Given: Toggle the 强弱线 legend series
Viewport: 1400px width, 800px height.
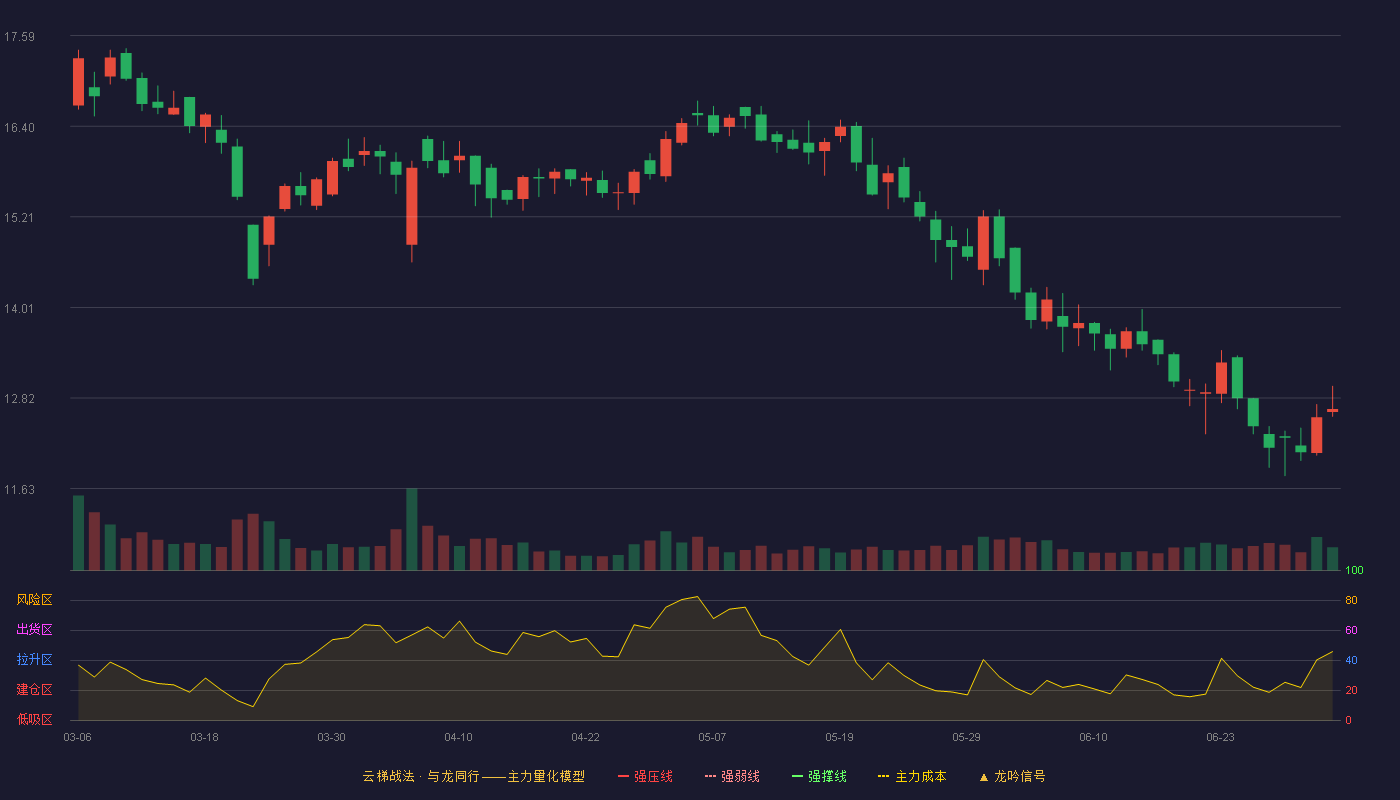Looking at the screenshot, I should [732, 776].
